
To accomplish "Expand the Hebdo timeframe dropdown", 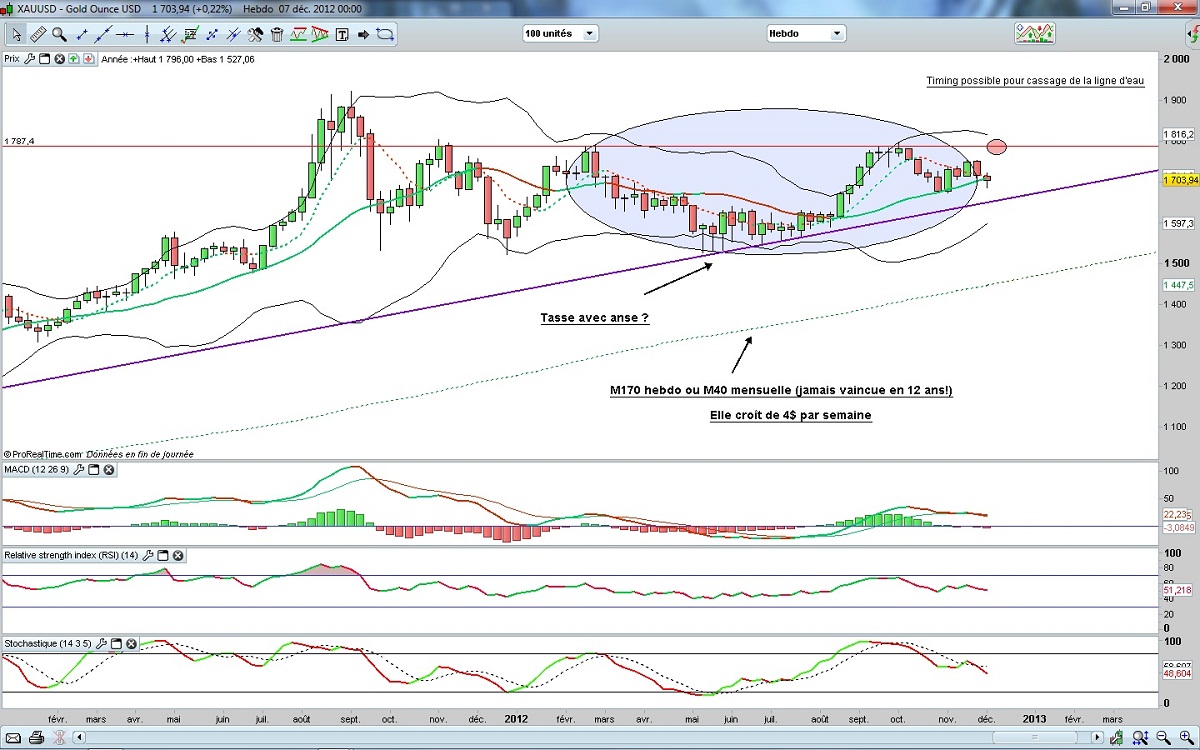I will 805,33.
